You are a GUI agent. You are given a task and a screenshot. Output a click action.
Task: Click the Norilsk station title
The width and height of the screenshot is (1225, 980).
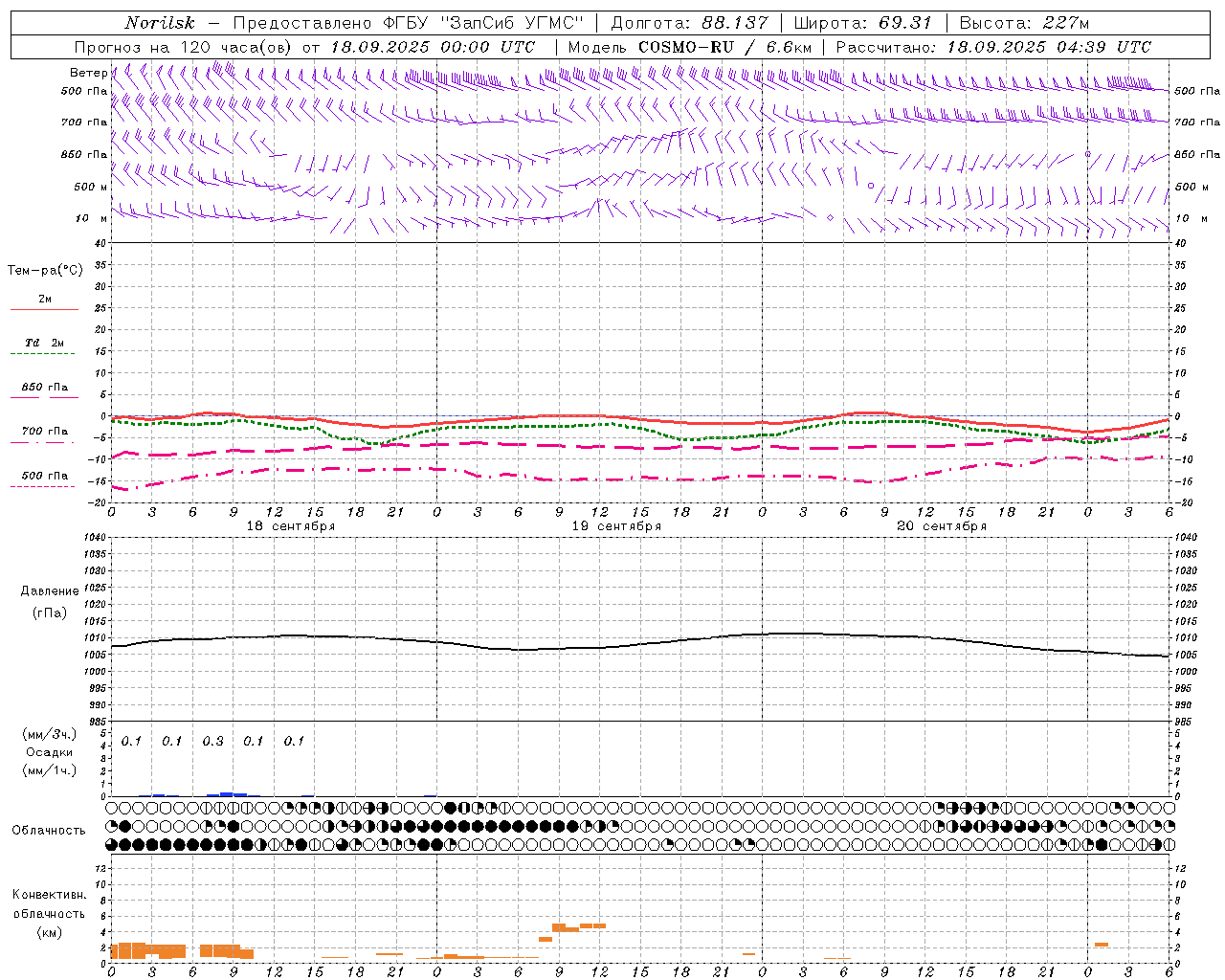(160, 23)
